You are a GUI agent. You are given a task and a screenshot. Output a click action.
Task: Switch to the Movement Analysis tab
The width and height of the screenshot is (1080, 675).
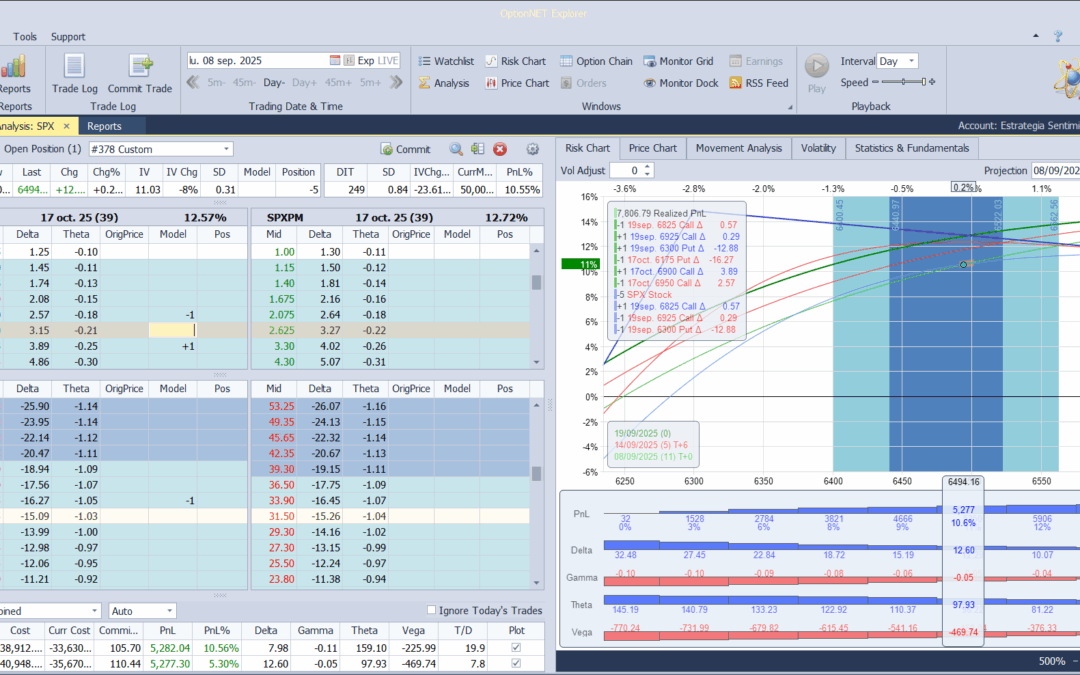click(x=738, y=148)
